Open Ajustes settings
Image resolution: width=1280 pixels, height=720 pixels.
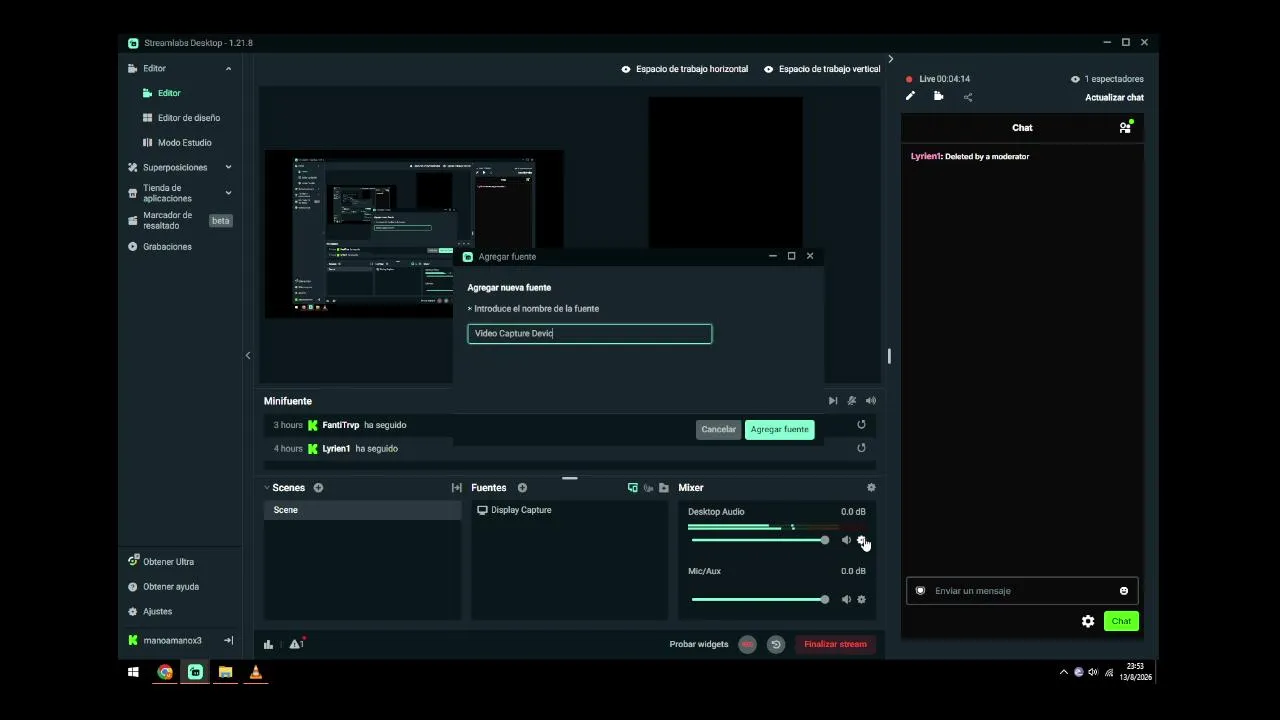[x=157, y=611]
